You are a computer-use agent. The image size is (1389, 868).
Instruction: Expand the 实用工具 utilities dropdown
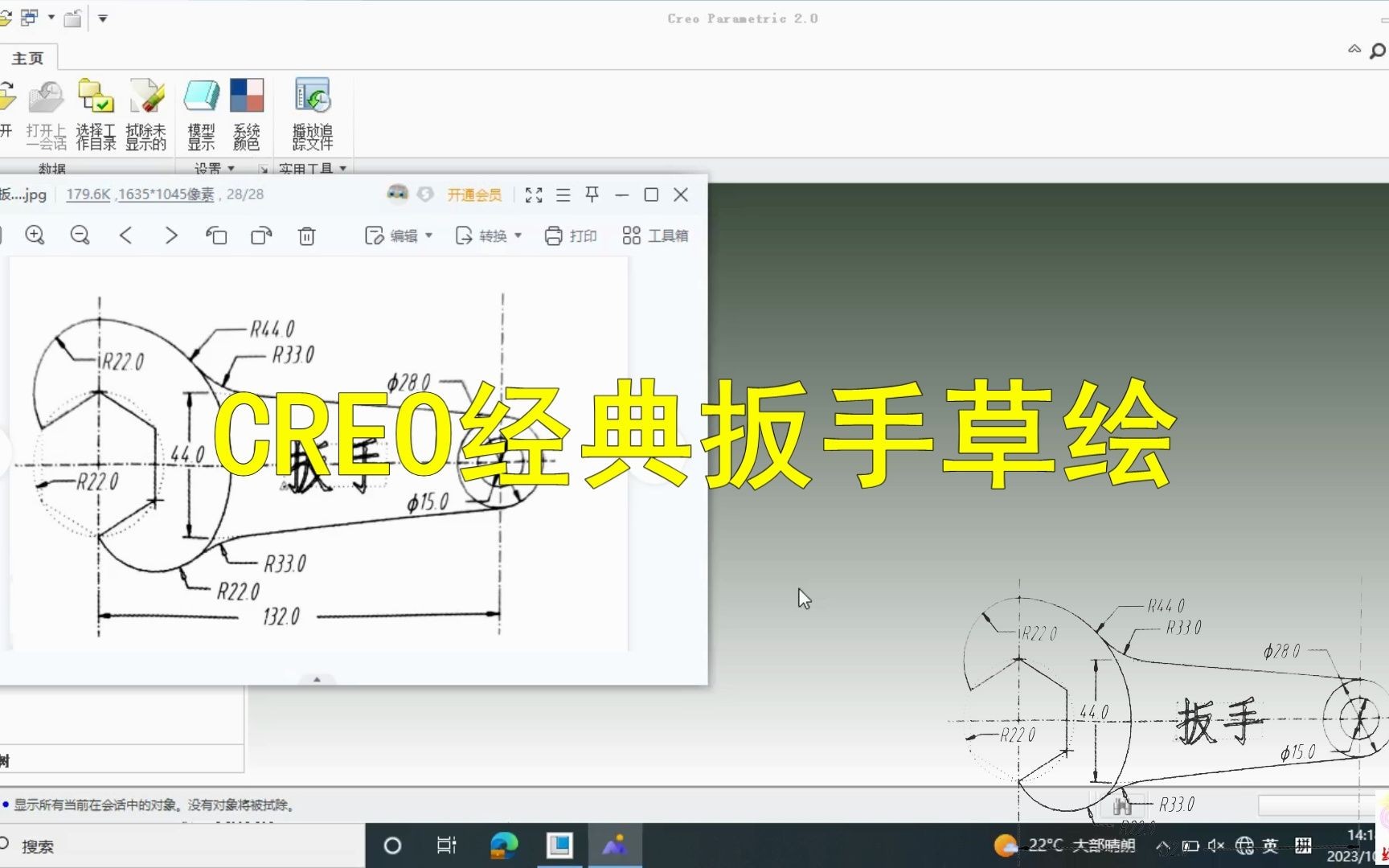click(313, 169)
